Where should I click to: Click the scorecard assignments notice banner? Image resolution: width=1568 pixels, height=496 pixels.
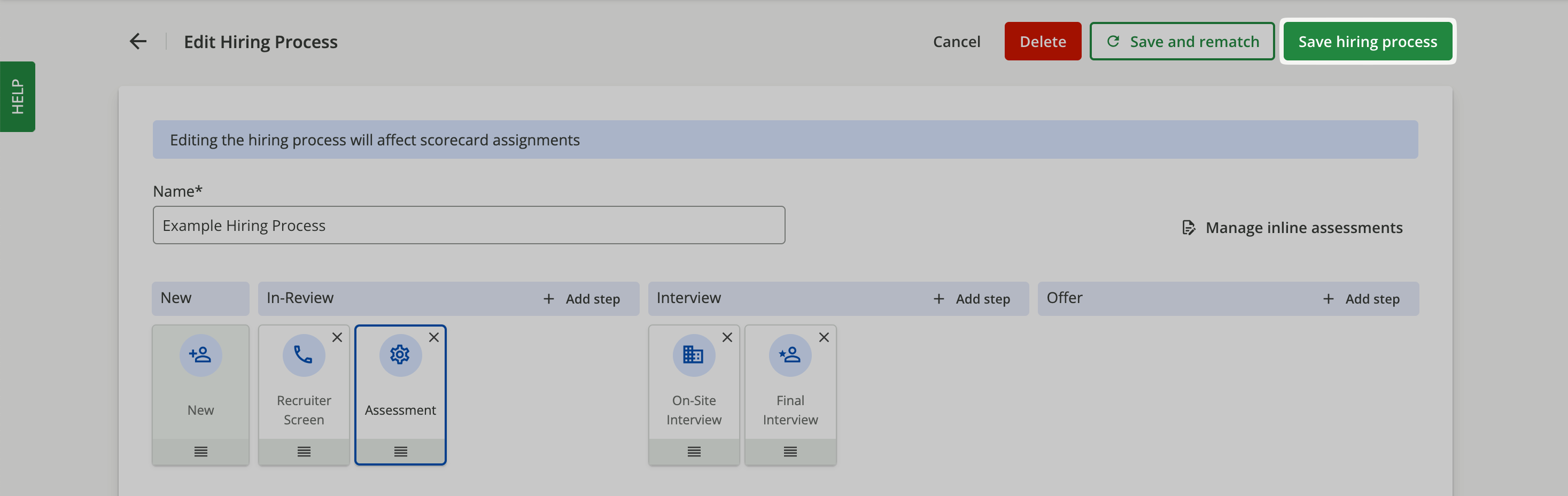[x=785, y=139]
